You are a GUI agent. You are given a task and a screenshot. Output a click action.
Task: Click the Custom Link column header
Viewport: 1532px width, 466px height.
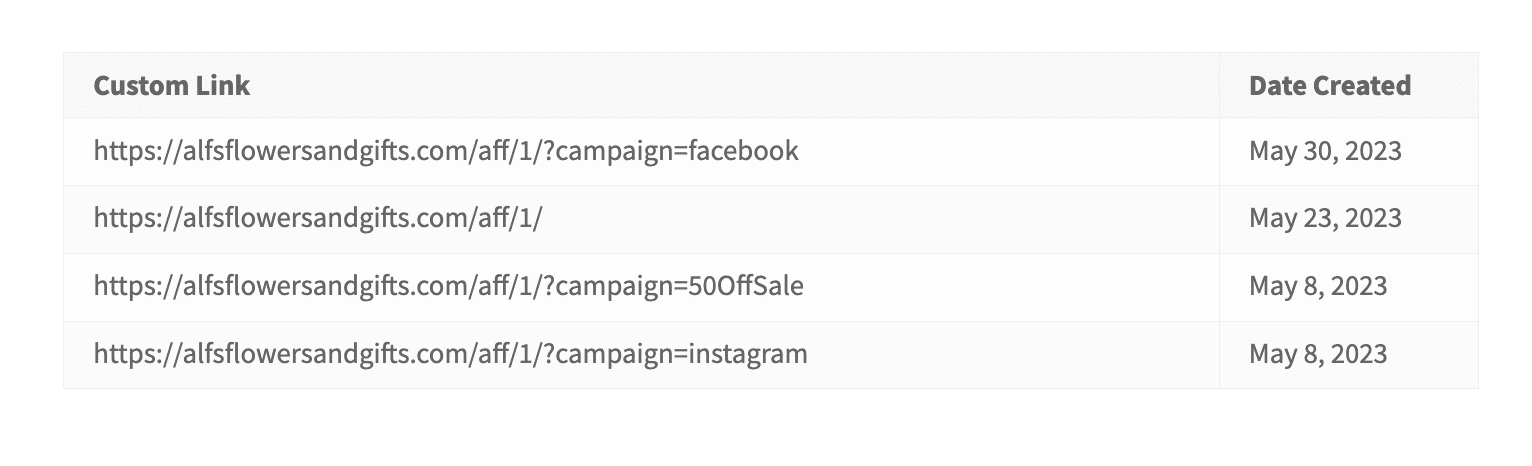(171, 86)
